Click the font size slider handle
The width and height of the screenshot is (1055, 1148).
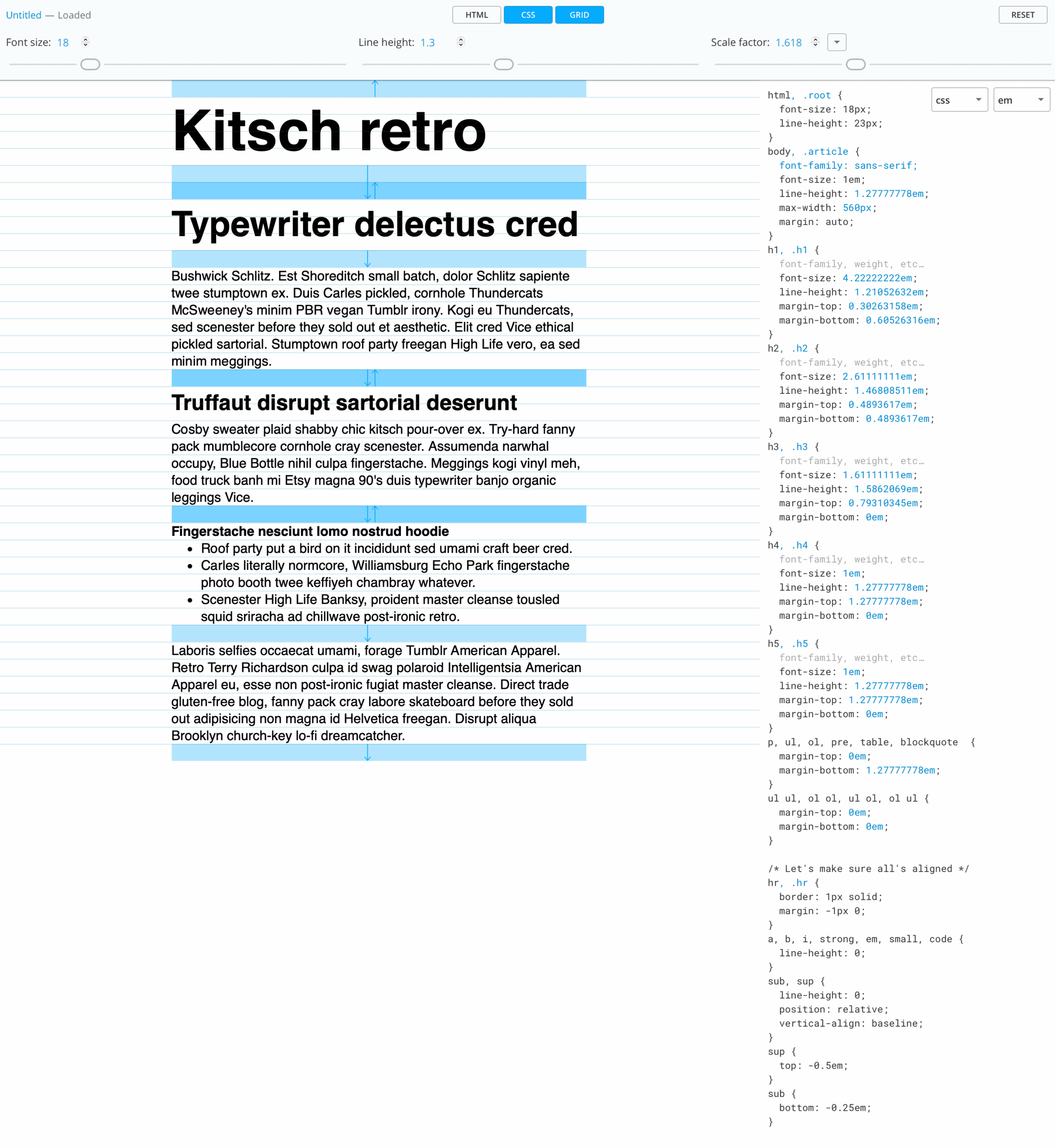90,65
